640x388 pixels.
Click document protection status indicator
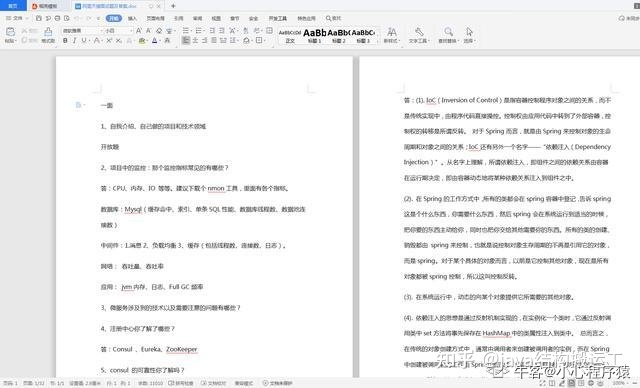pyautogui.click(x=278, y=384)
